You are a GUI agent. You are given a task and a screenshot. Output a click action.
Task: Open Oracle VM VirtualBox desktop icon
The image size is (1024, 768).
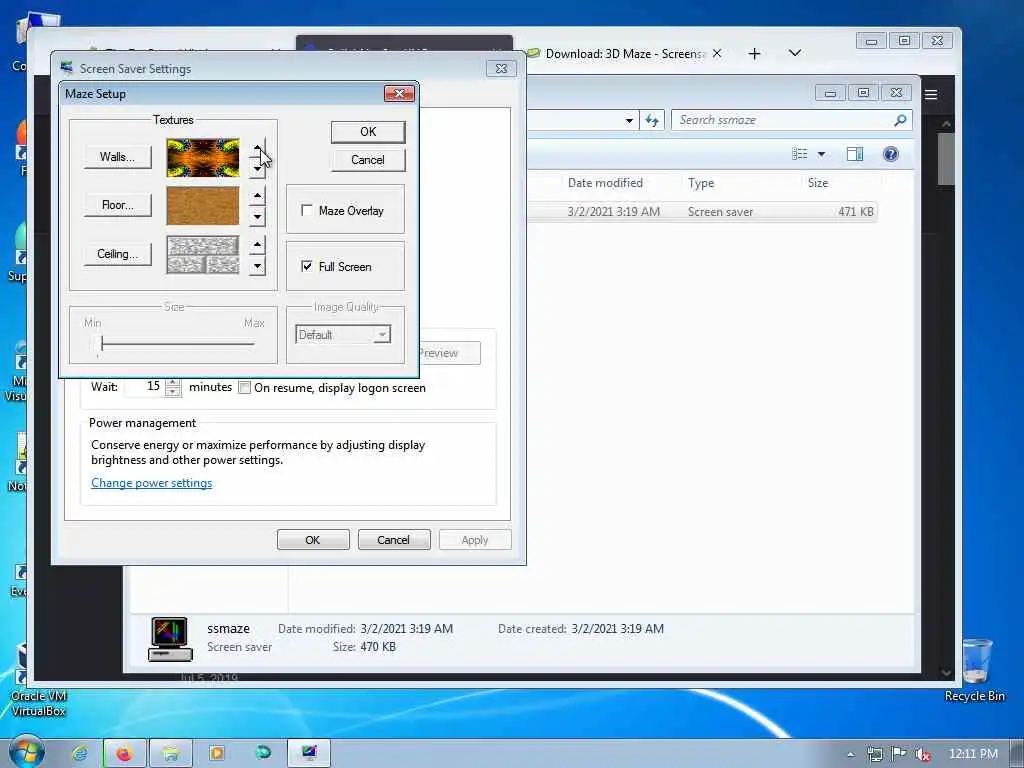(x=38, y=681)
